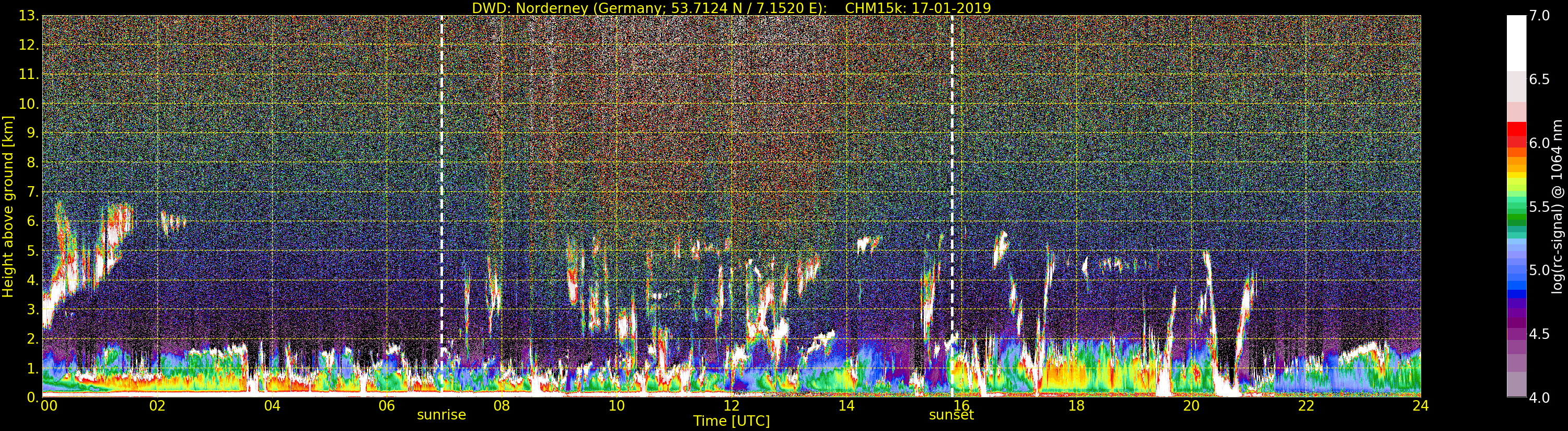Click the time axis tick '18'
The image size is (1568, 431).
click(x=1076, y=405)
